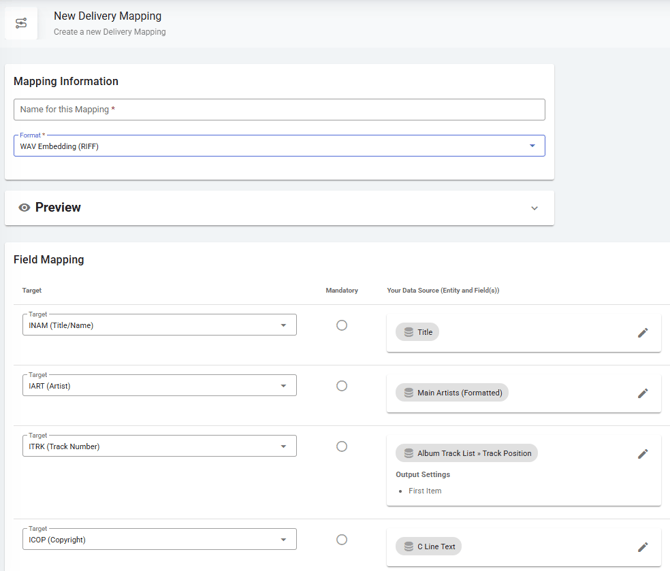Edit the Album Track List data source
Screen dimensions: 670x571
643,453
